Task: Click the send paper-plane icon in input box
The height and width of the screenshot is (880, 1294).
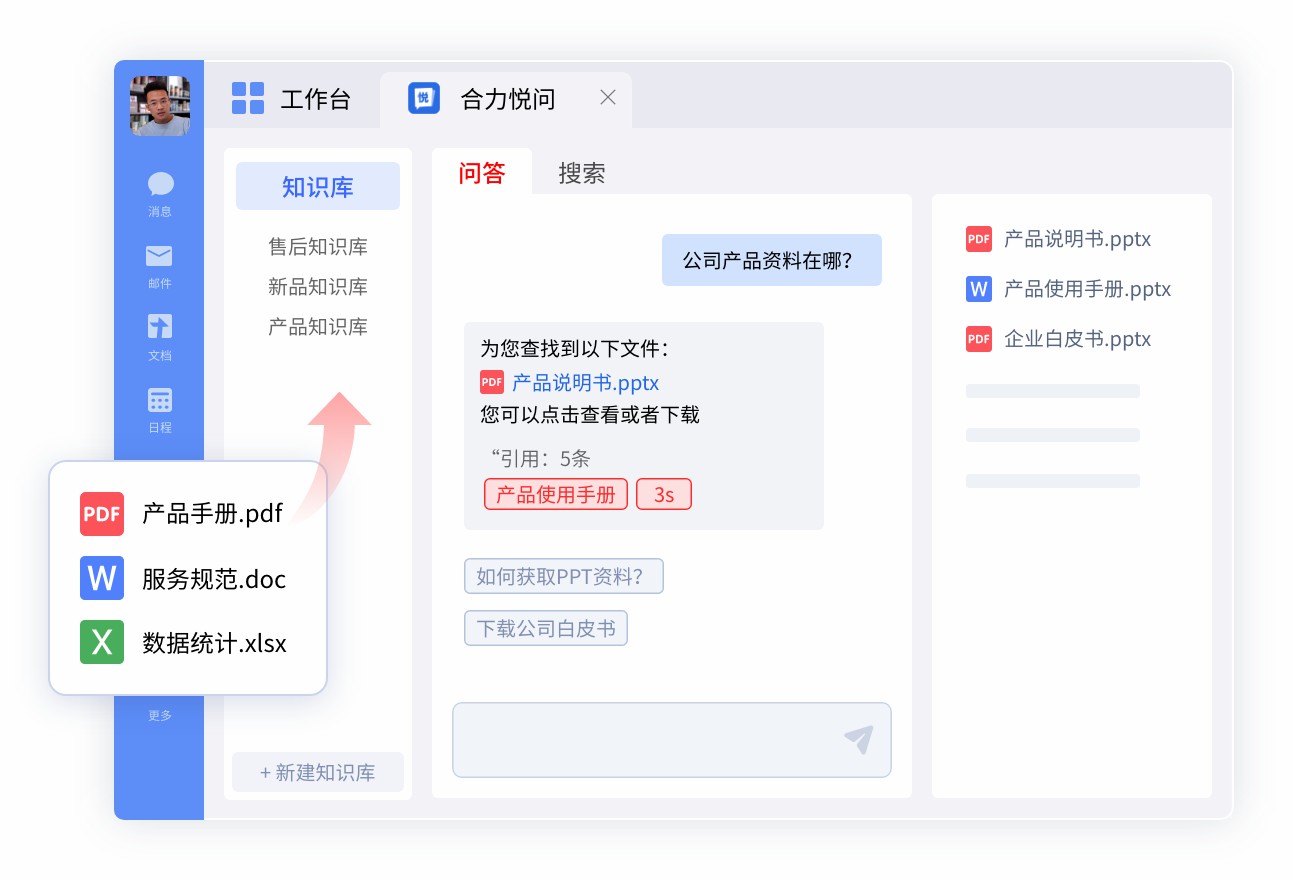Action: (858, 740)
